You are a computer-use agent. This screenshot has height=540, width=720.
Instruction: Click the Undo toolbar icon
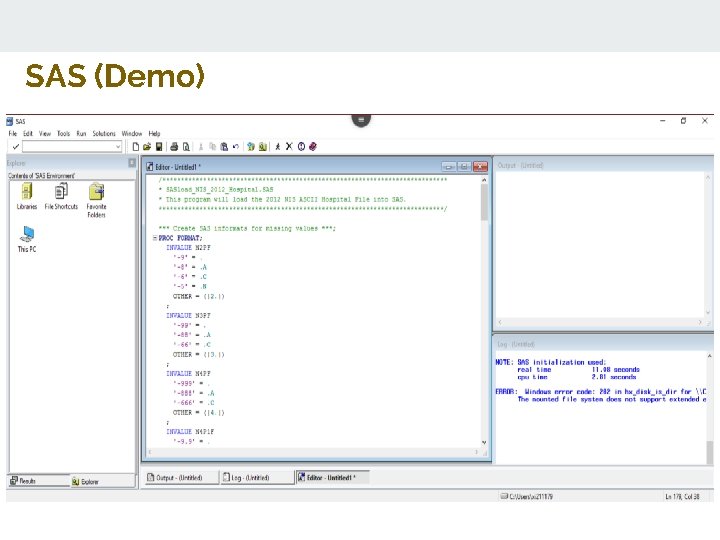click(236, 147)
